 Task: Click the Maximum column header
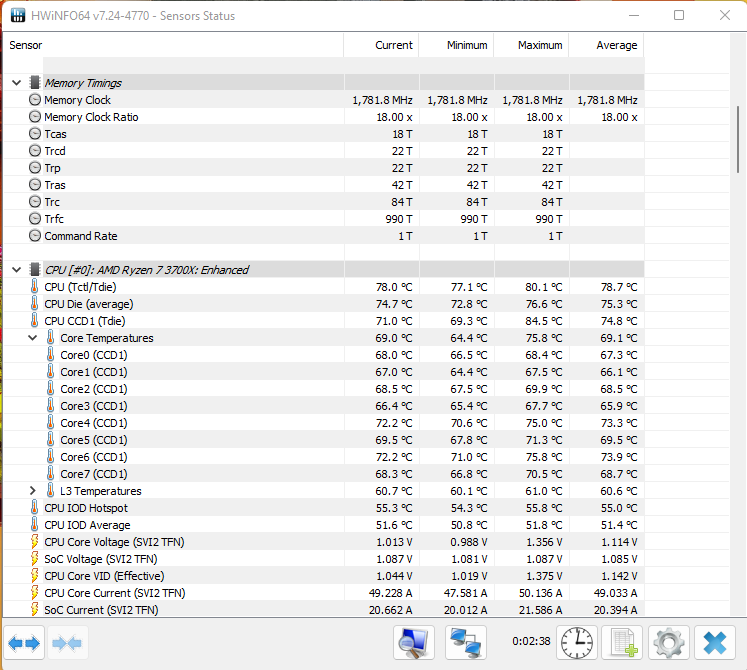[531, 45]
